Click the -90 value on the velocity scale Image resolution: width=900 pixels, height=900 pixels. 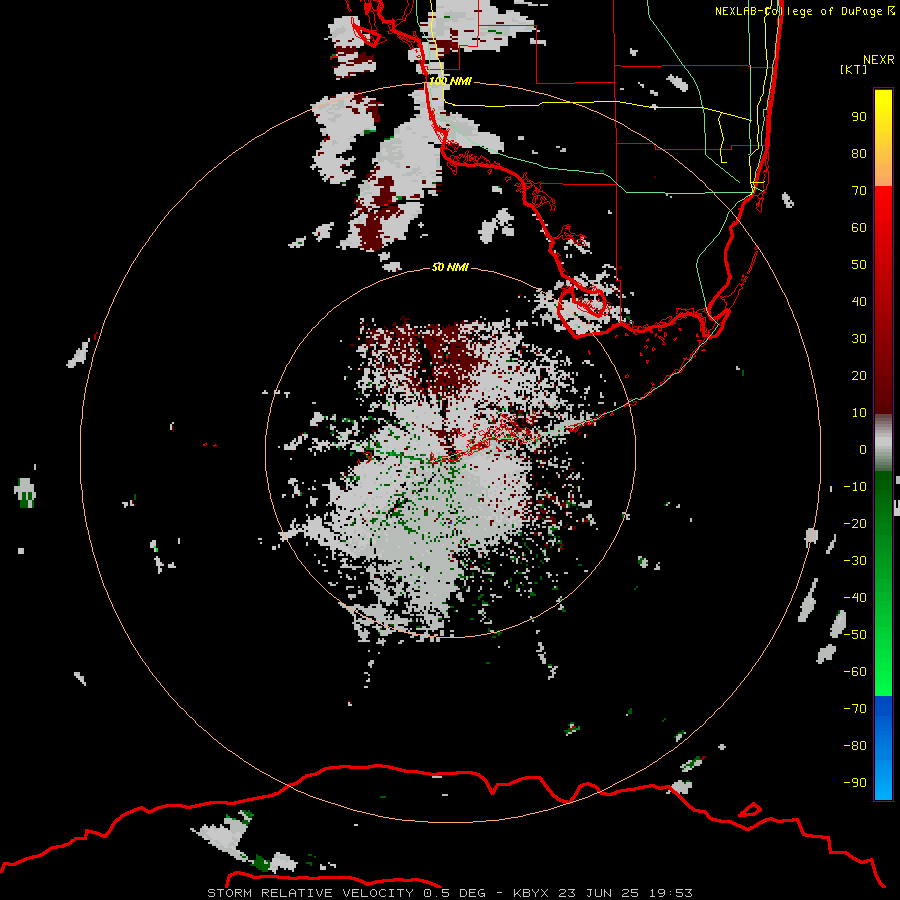[855, 783]
